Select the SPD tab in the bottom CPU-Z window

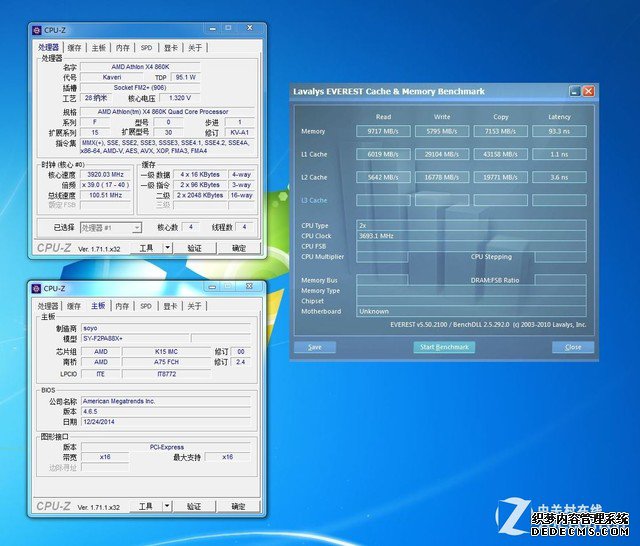click(x=146, y=306)
